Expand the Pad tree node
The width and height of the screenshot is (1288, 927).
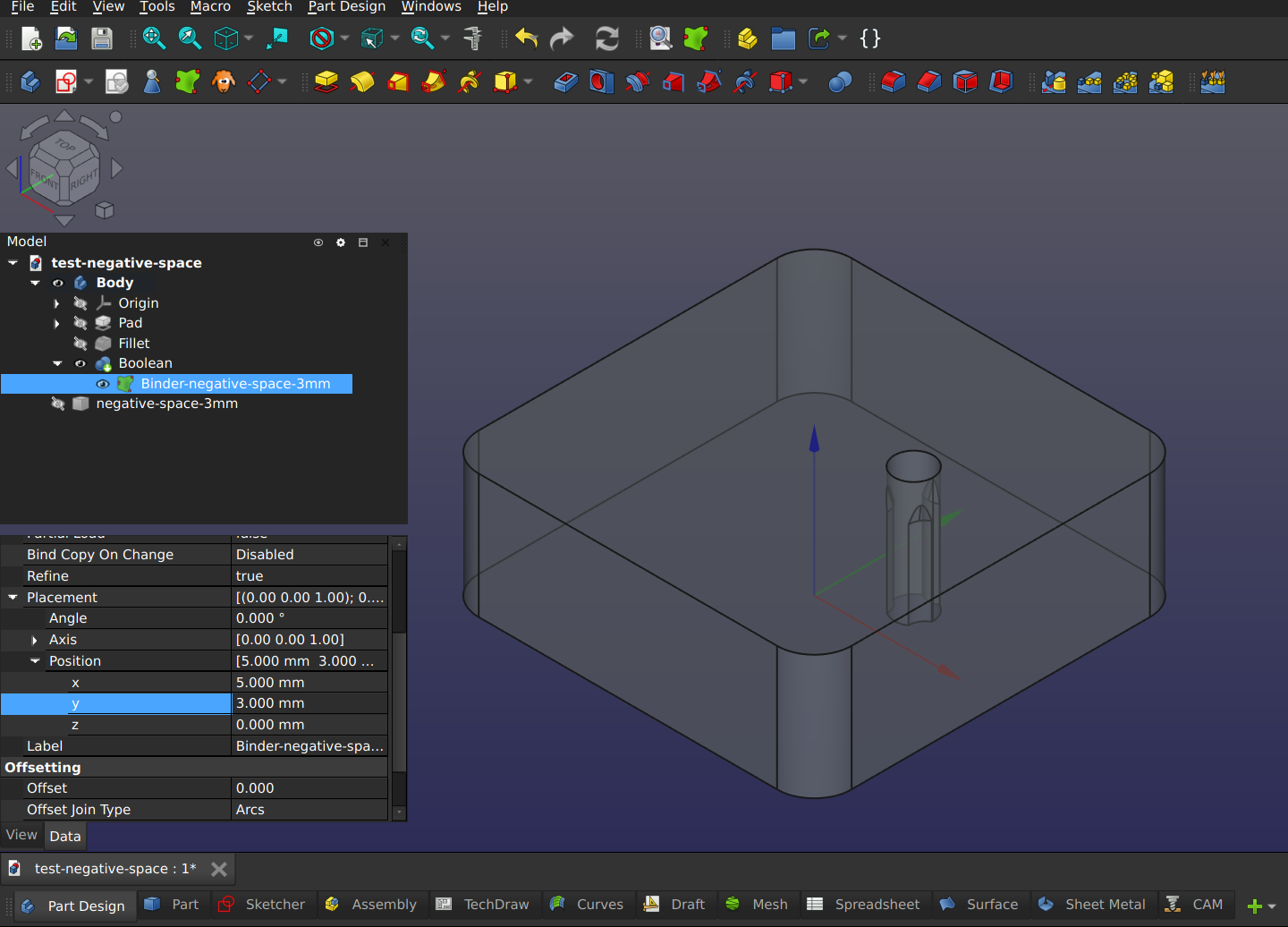pos(57,323)
